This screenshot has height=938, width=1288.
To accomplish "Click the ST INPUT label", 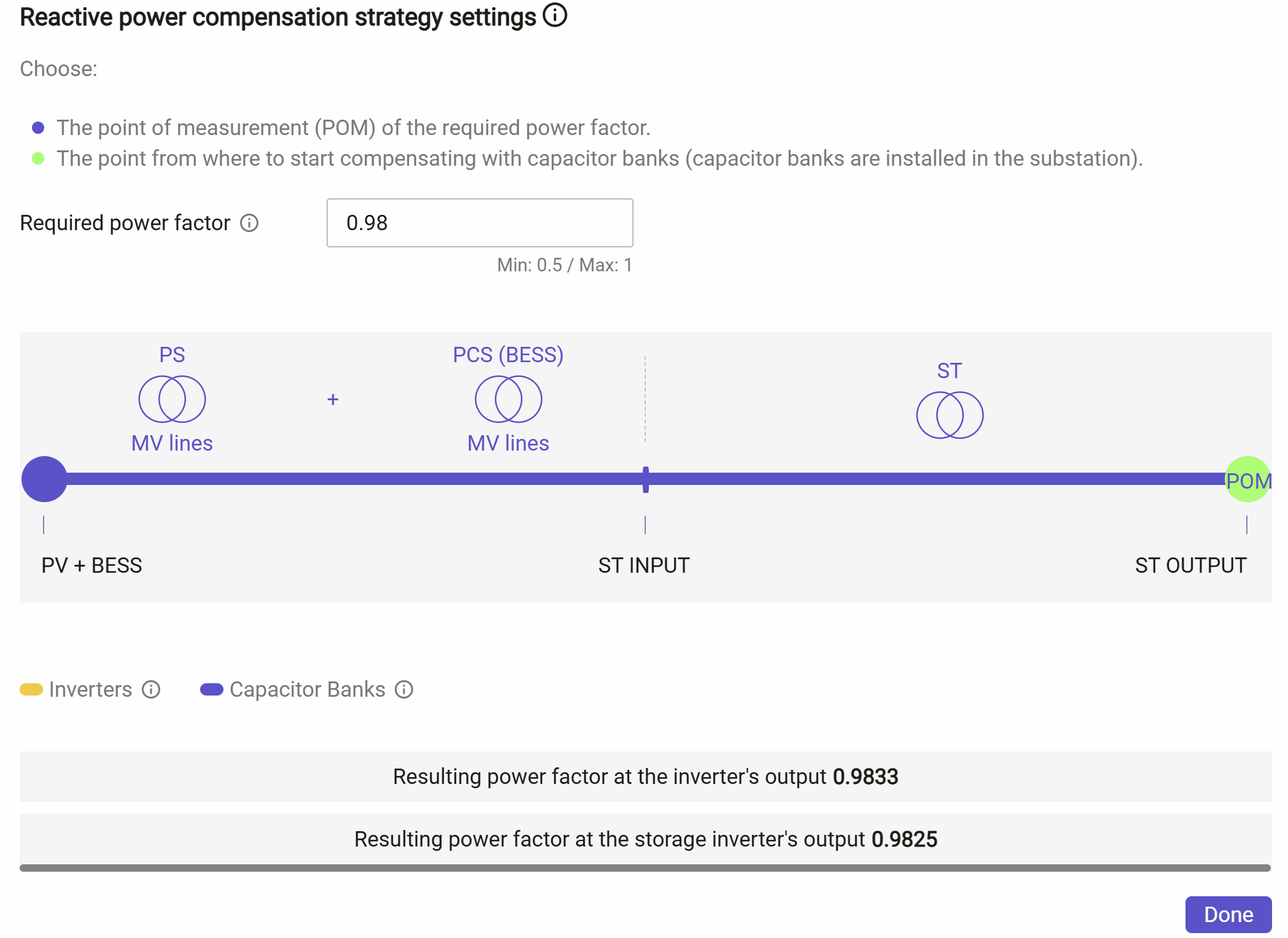I will [x=644, y=565].
